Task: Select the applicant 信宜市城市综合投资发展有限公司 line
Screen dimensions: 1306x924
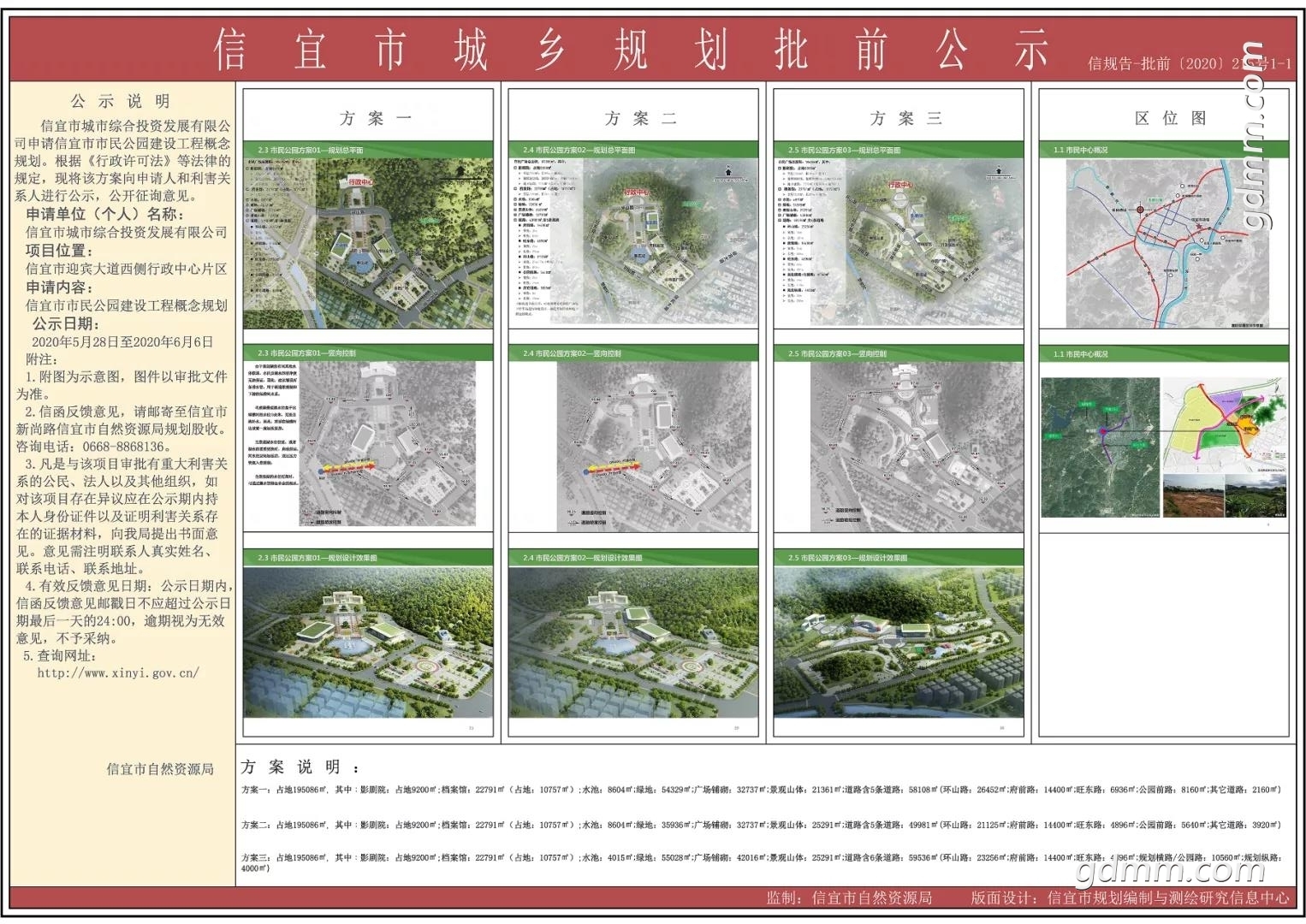Action: click(126, 232)
